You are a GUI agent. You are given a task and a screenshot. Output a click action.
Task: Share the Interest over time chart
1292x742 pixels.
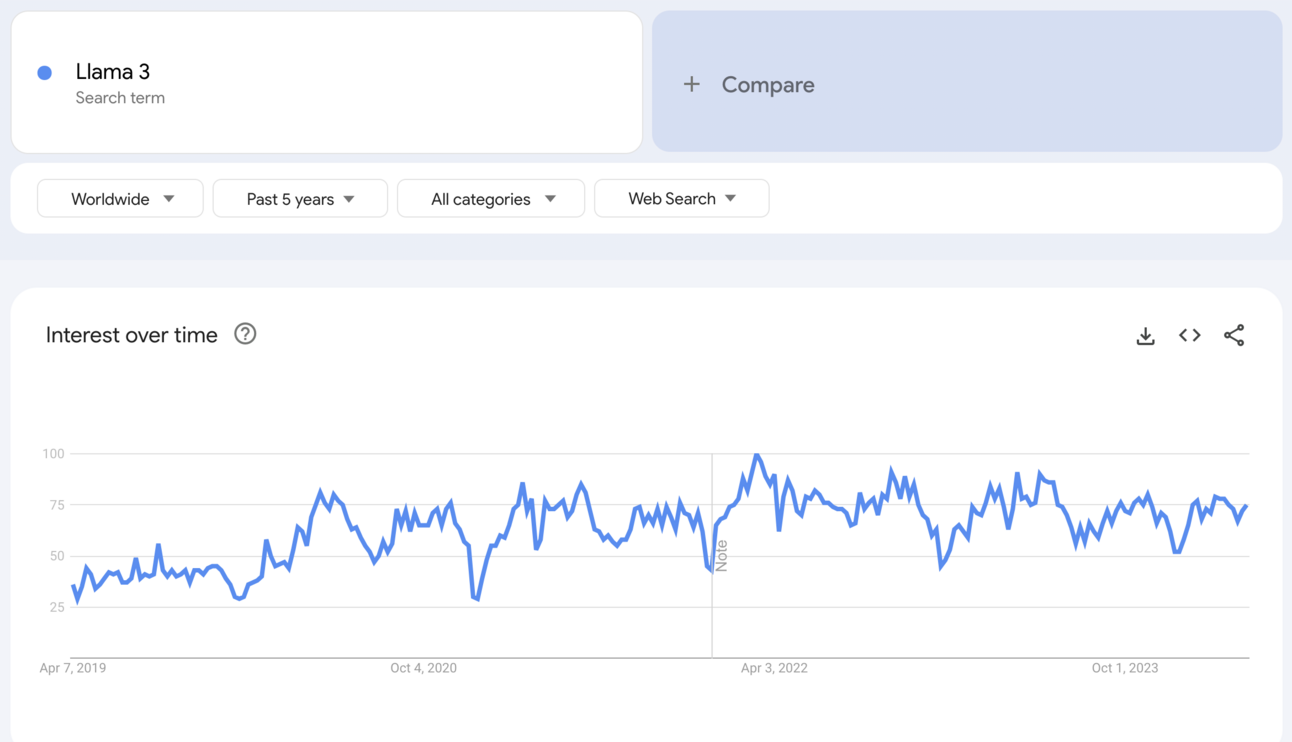click(x=1234, y=336)
